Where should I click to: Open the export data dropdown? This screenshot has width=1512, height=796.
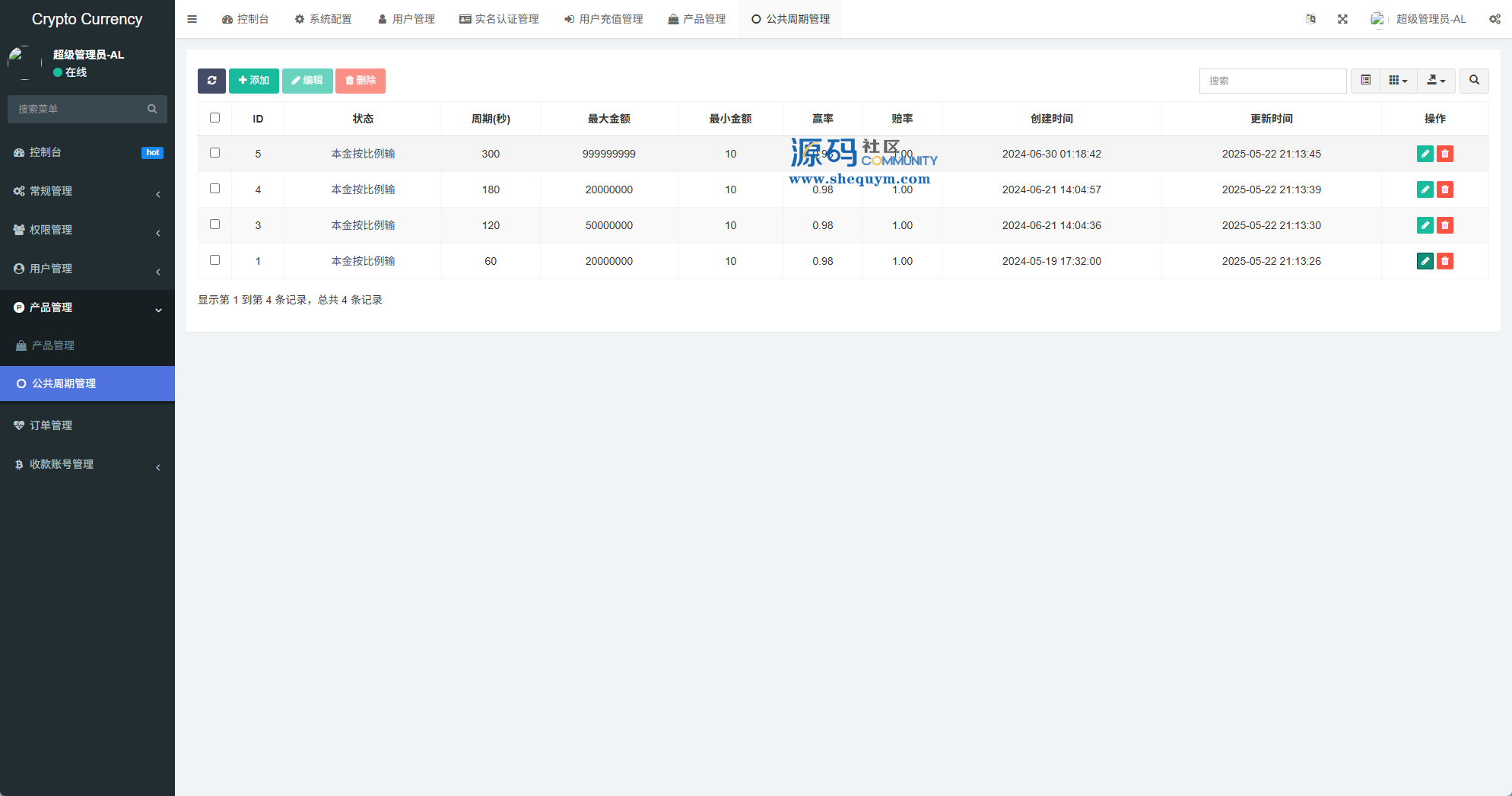[1436, 81]
